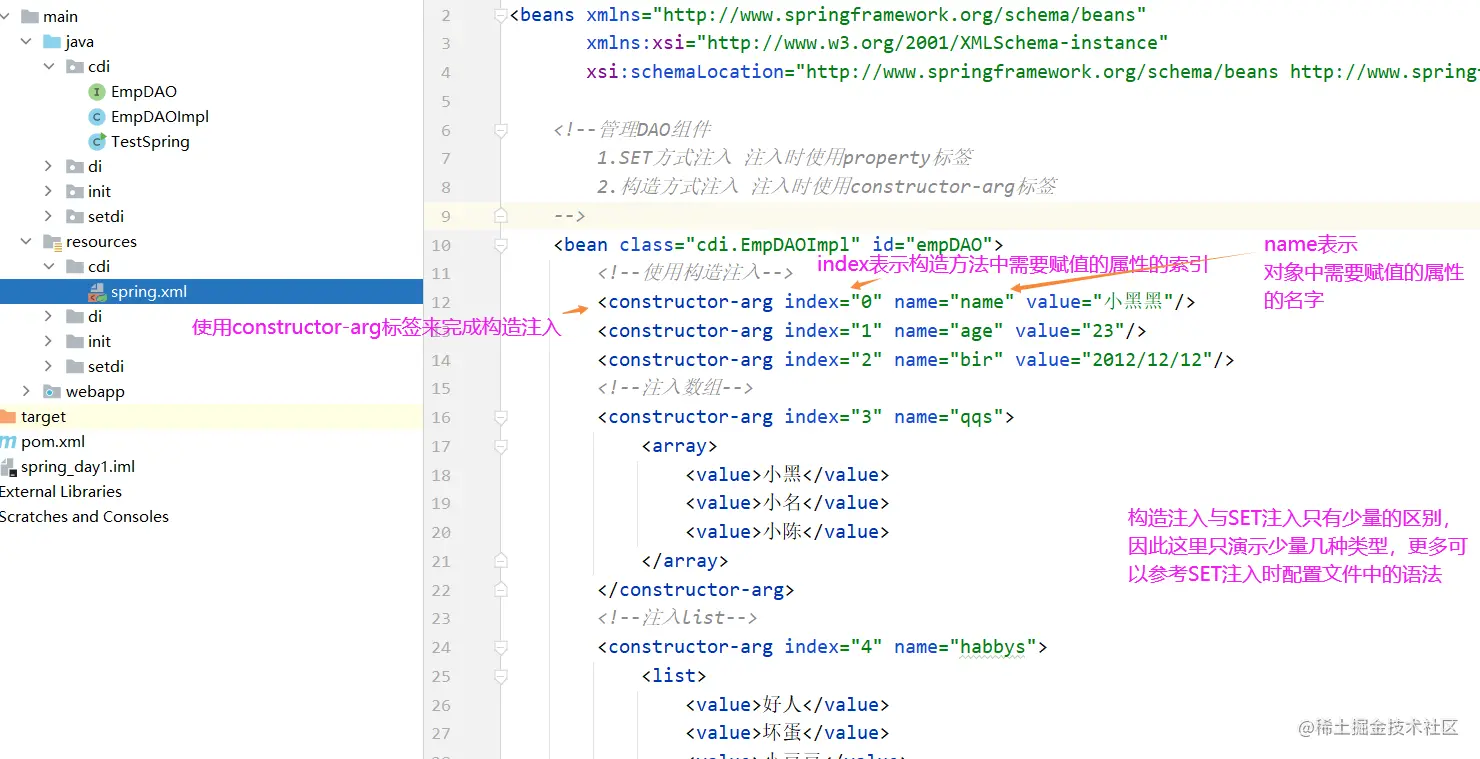Select EmpDAO in the project tree
1480x759 pixels.
pyautogui.click(x=144, y=92)
